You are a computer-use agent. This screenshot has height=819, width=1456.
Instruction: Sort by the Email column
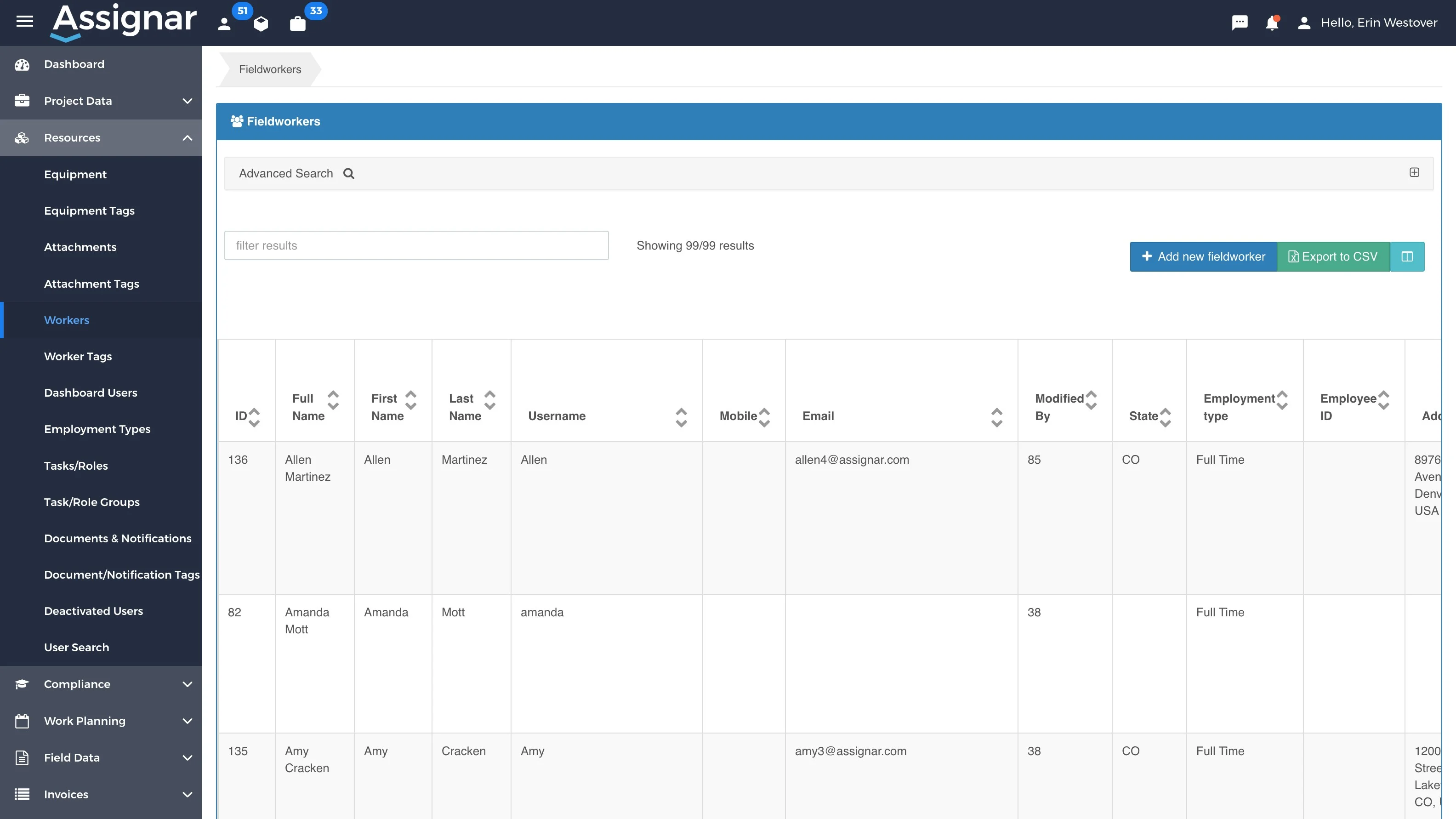[997, 417]
